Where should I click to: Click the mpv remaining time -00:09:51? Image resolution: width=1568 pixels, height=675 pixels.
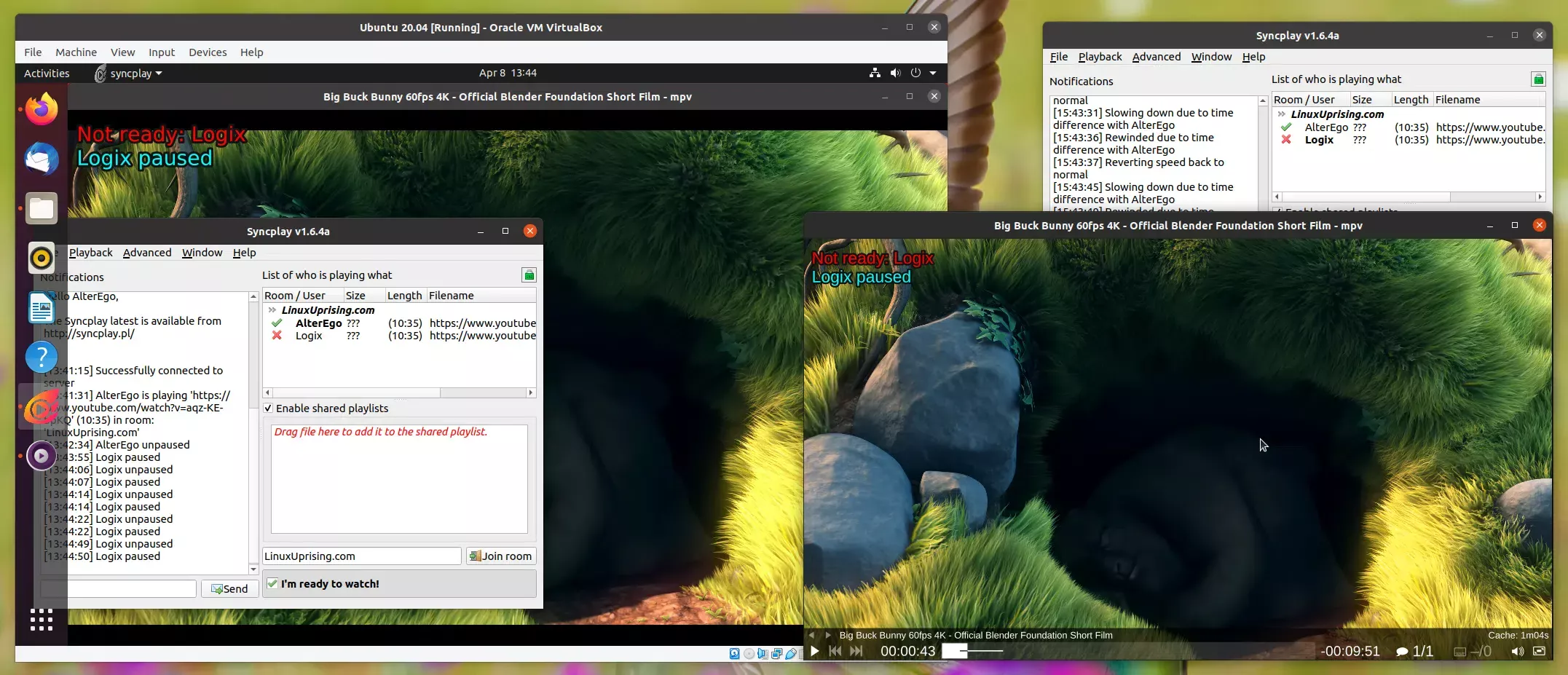coord(1350,651)
